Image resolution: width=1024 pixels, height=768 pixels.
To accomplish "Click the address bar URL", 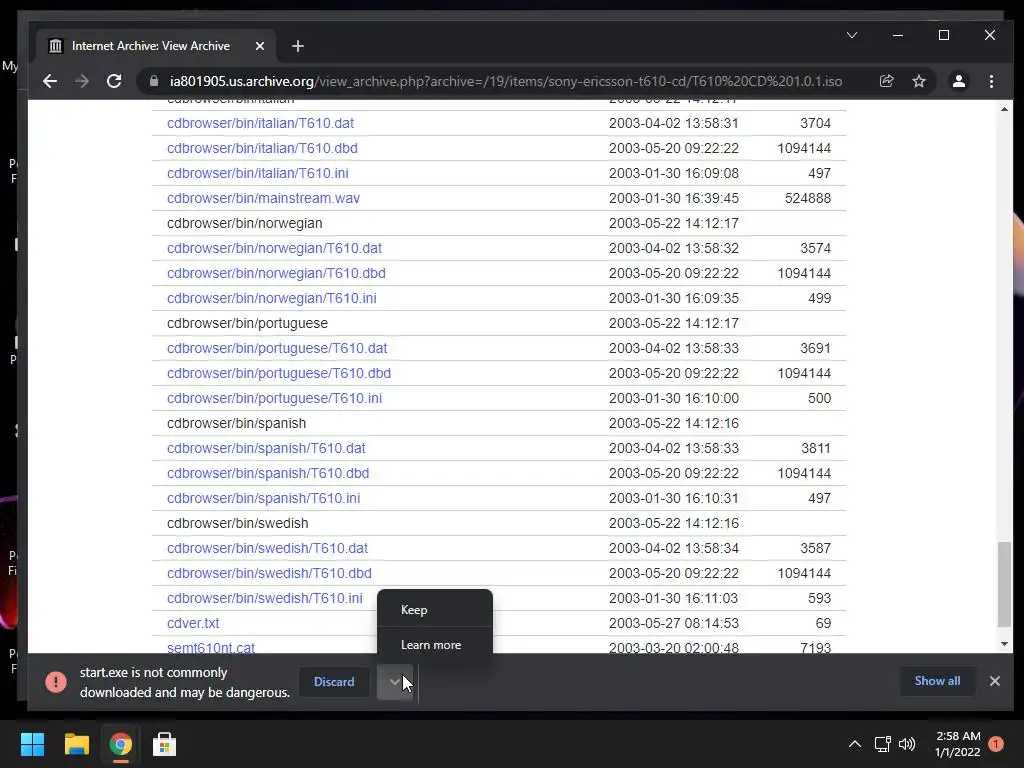I will (505, 81).
